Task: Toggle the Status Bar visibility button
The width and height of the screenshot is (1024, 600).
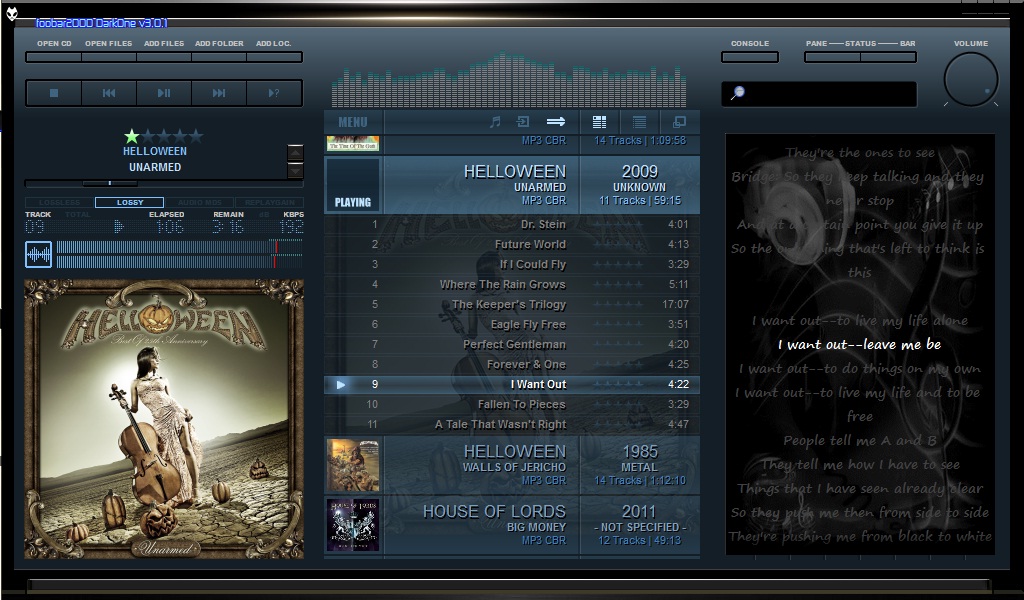Action: [x=888, y=57]
